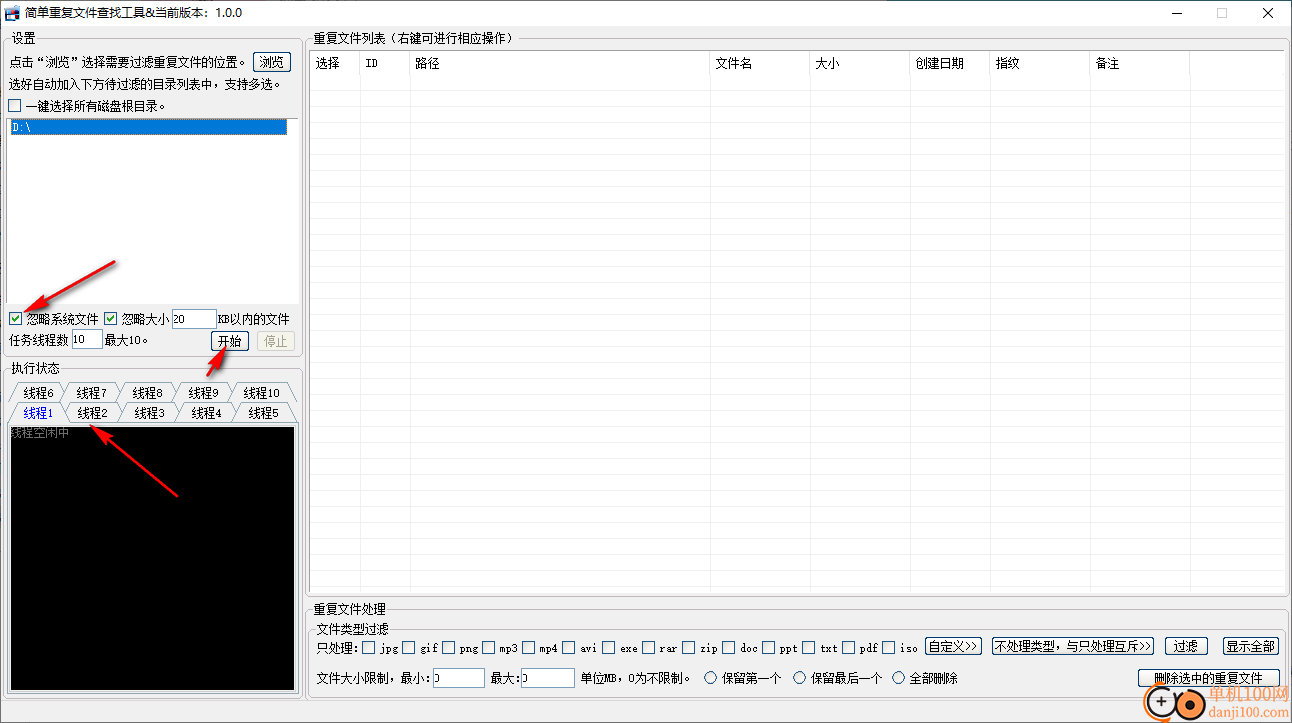Check the pdf file type checkbox
Viewport: 1292px width, 723px height.
849,647
